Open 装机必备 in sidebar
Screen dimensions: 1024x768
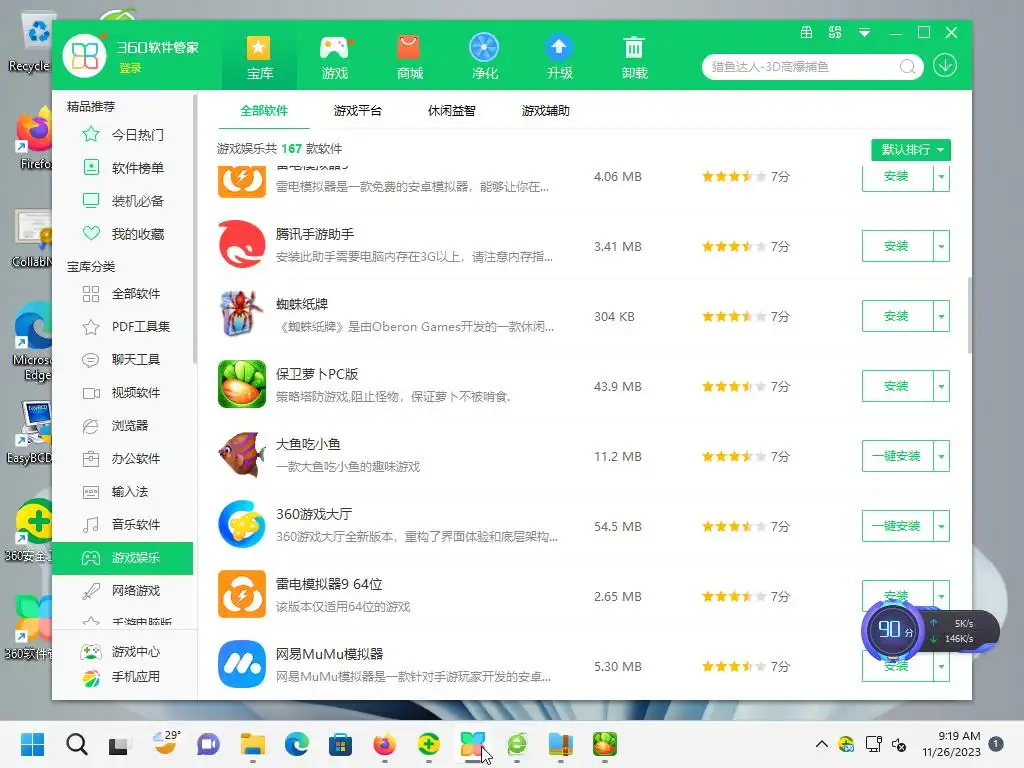click(x=123, y=201)
